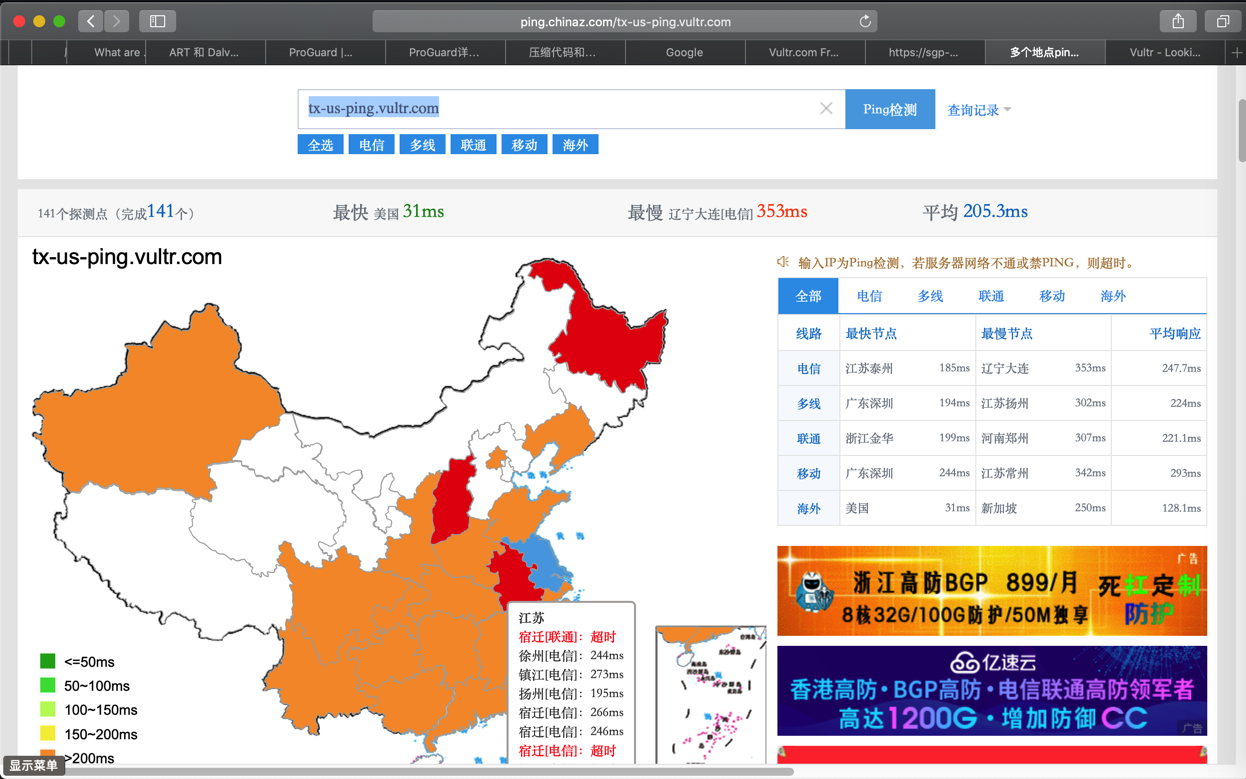Open Safari address bar

[625, 21]
